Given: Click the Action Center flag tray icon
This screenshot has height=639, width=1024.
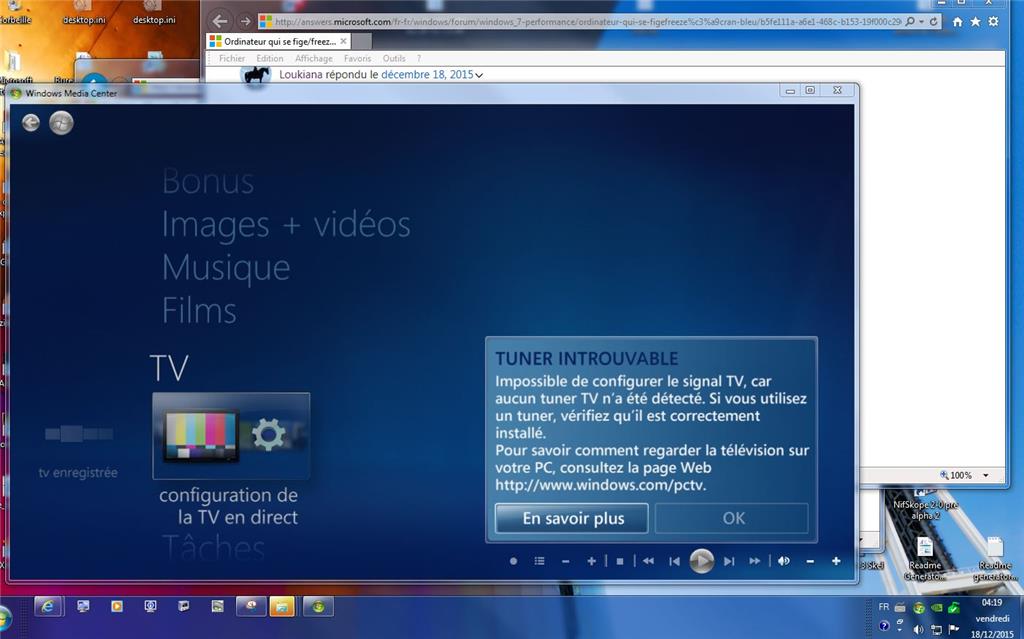Looking at the screenshot, I should [x=953, y=629].
